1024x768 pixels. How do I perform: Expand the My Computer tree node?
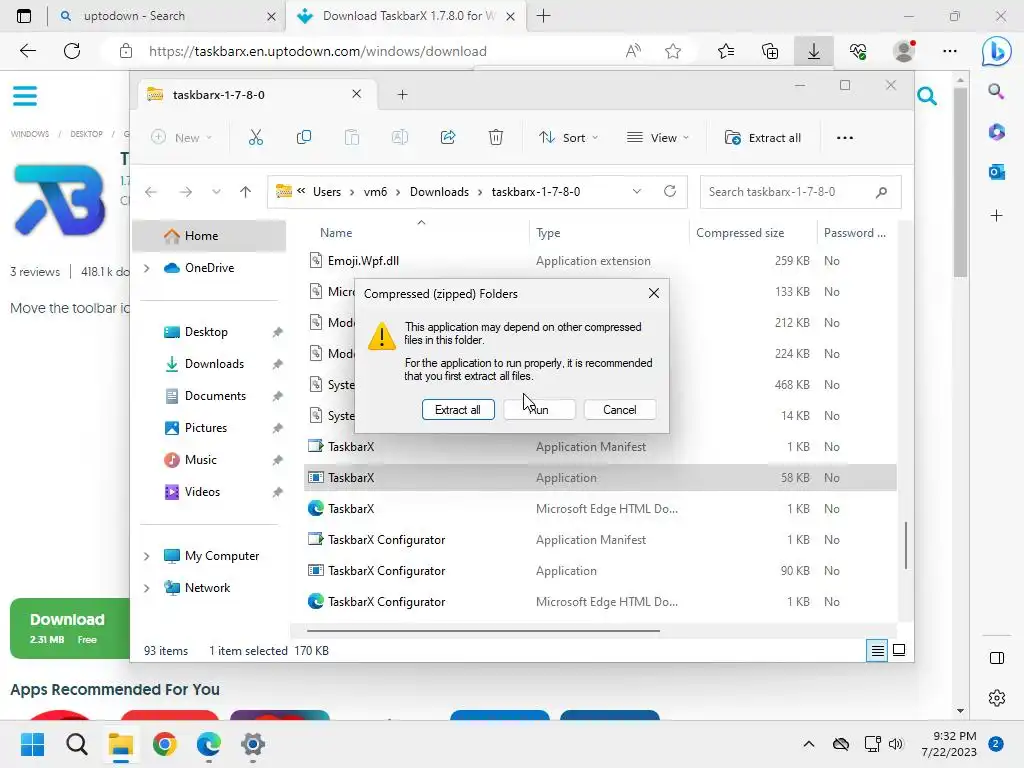tap(147, 556)
